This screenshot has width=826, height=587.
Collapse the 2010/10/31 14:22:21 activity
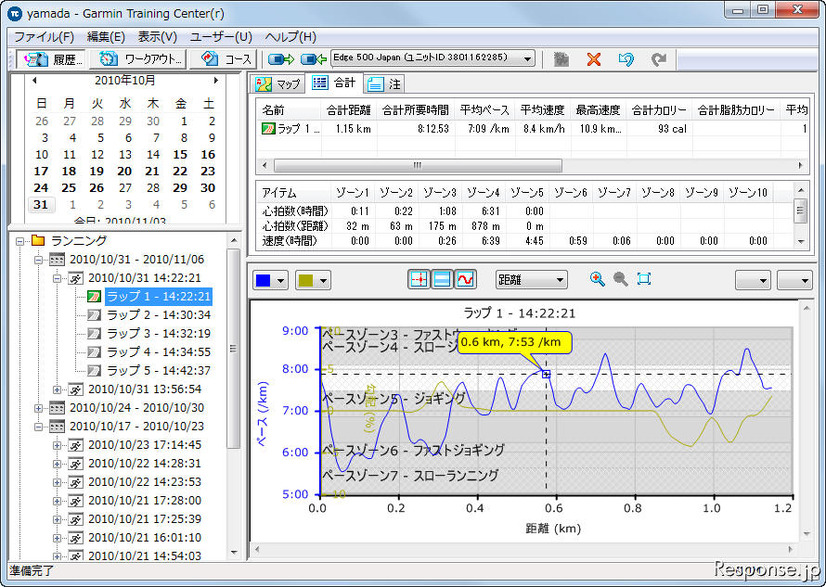click(57, 279)
